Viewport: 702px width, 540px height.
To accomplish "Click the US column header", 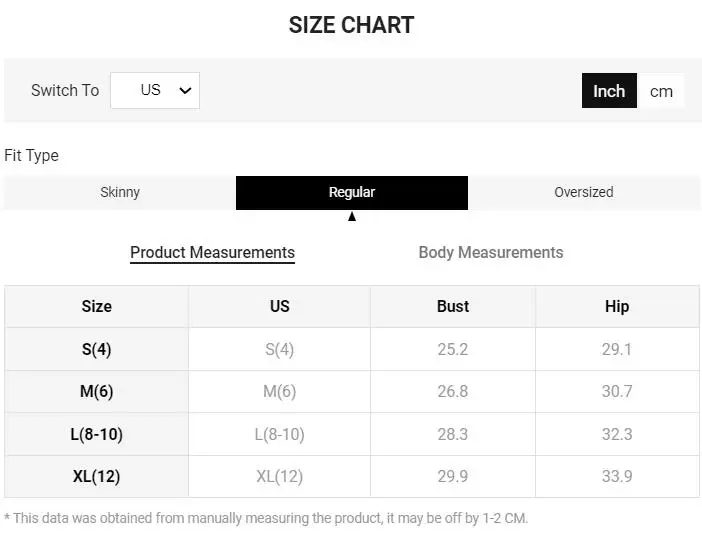I will point(280,306).
